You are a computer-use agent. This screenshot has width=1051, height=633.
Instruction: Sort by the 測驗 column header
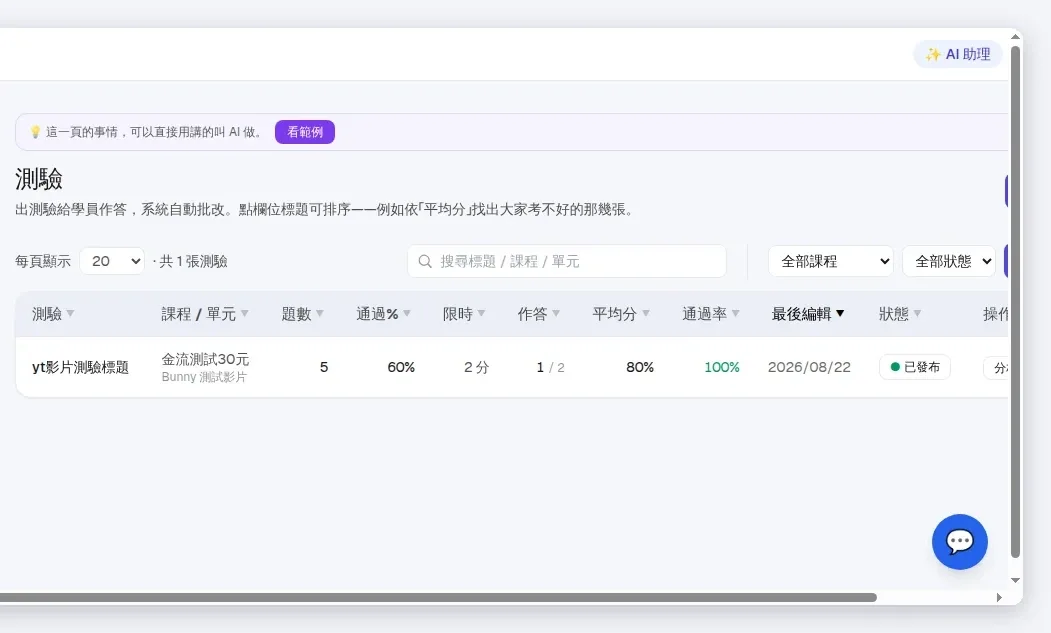click(x=53, y=314)
